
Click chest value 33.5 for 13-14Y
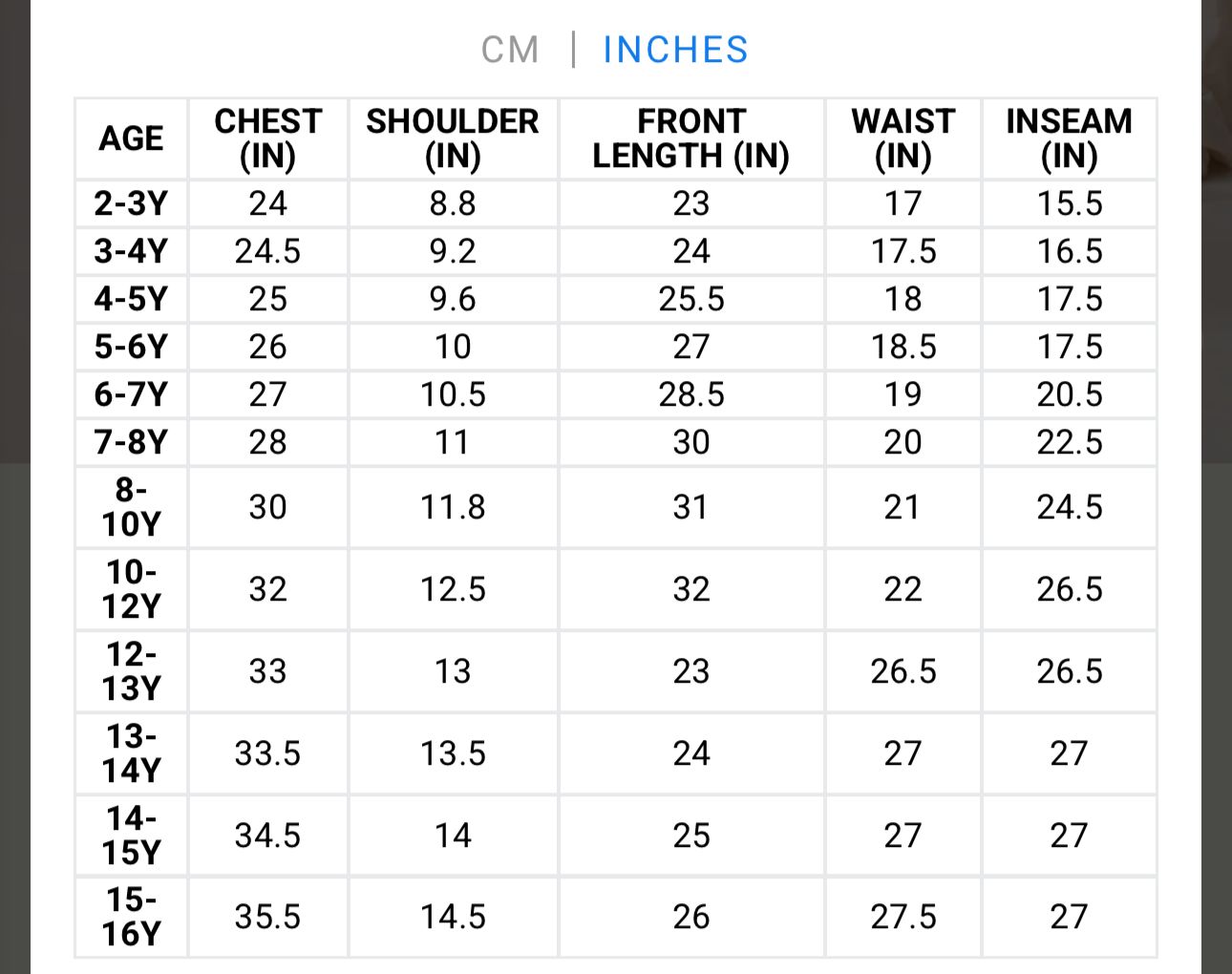coord(267,753)
